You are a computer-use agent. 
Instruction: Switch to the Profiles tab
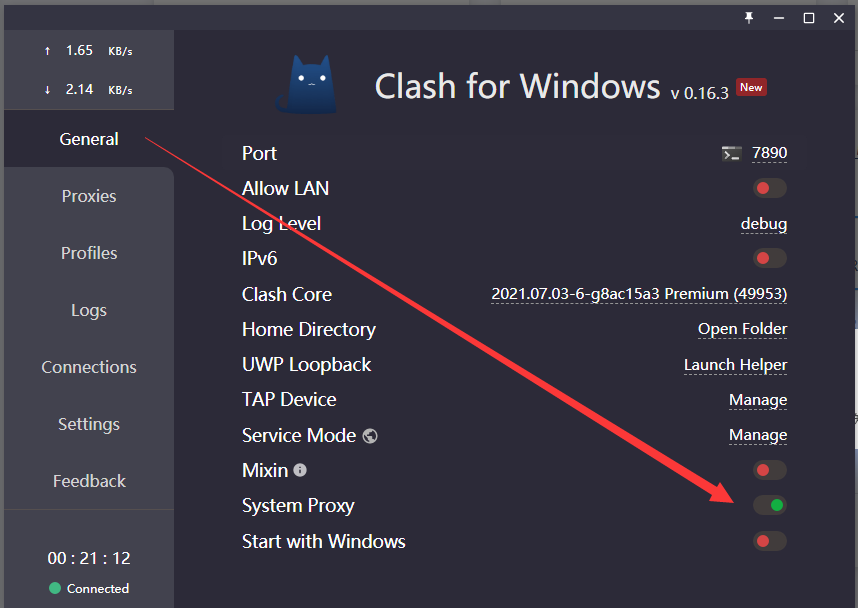[89, 253]
